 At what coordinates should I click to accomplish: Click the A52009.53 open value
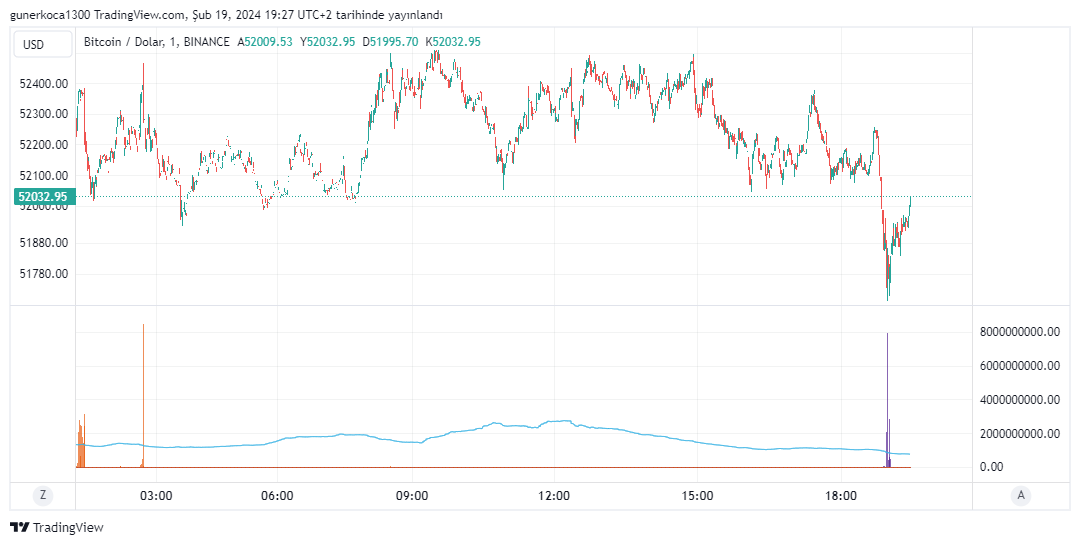[265, 42]
